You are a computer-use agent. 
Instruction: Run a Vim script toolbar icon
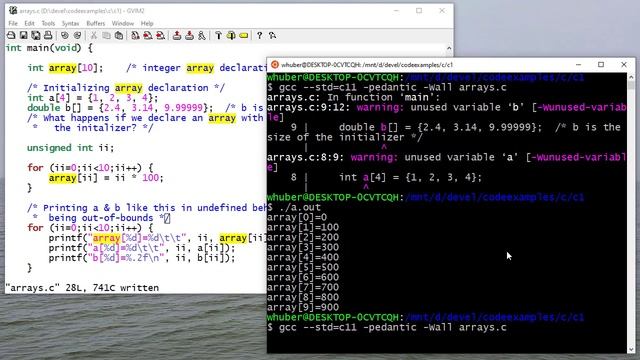coord(202,36)
